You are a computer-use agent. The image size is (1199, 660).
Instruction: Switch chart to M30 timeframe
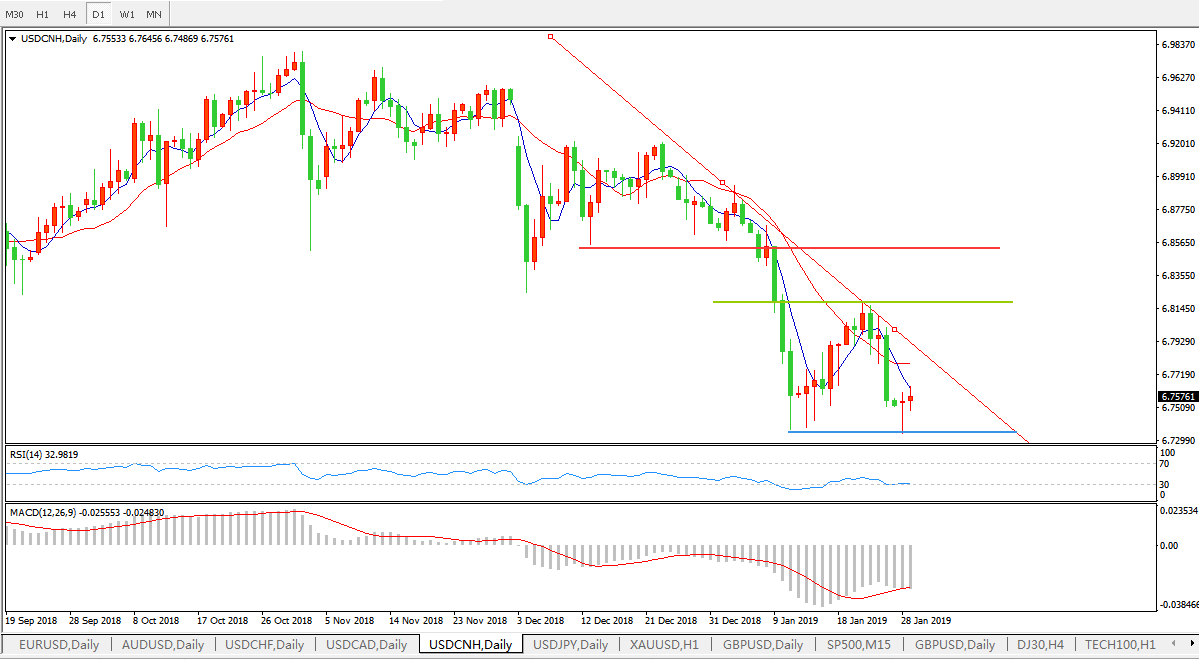[15, 15]
